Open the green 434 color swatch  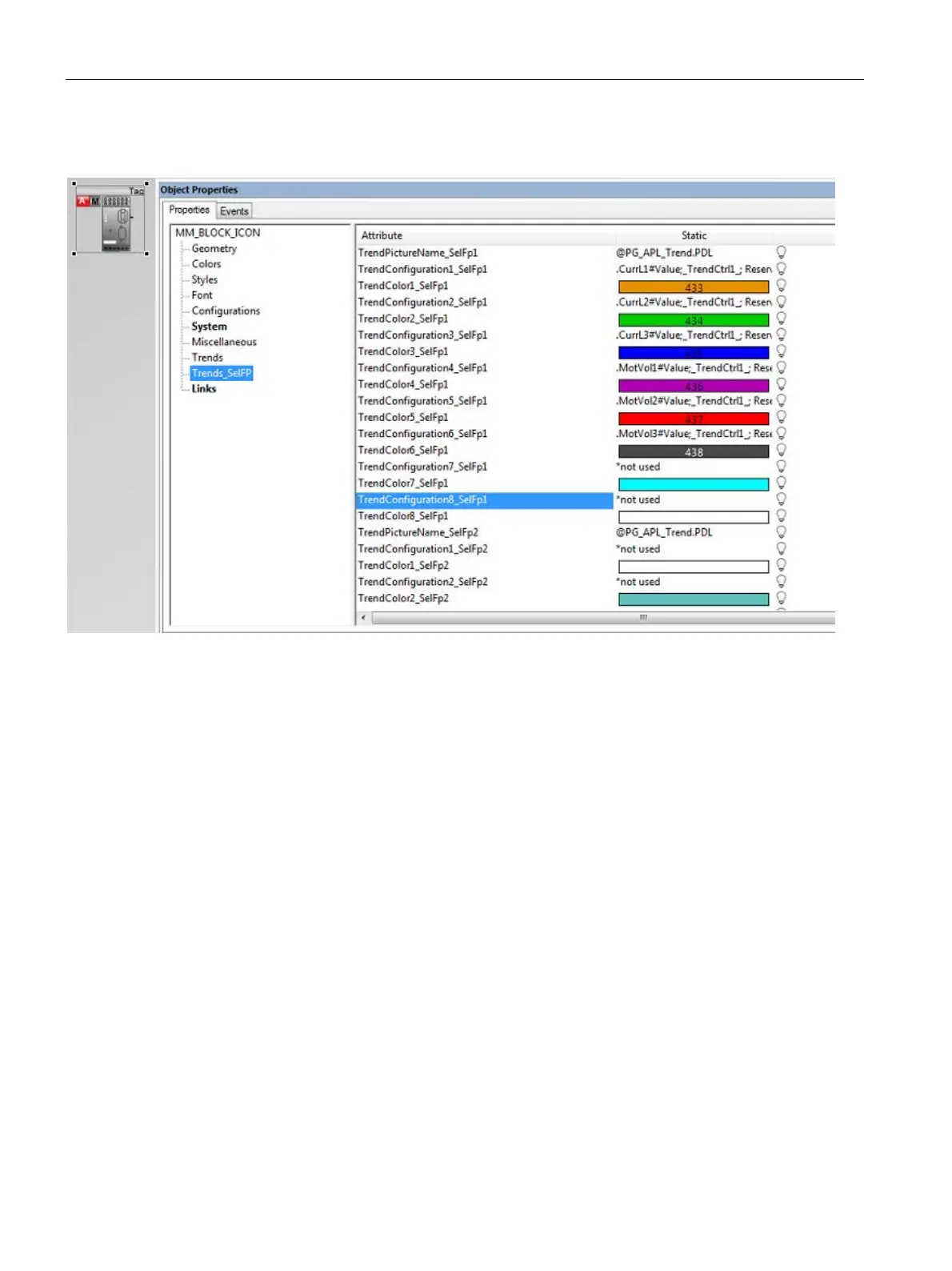pyautogui.click(x=694, y=319)
